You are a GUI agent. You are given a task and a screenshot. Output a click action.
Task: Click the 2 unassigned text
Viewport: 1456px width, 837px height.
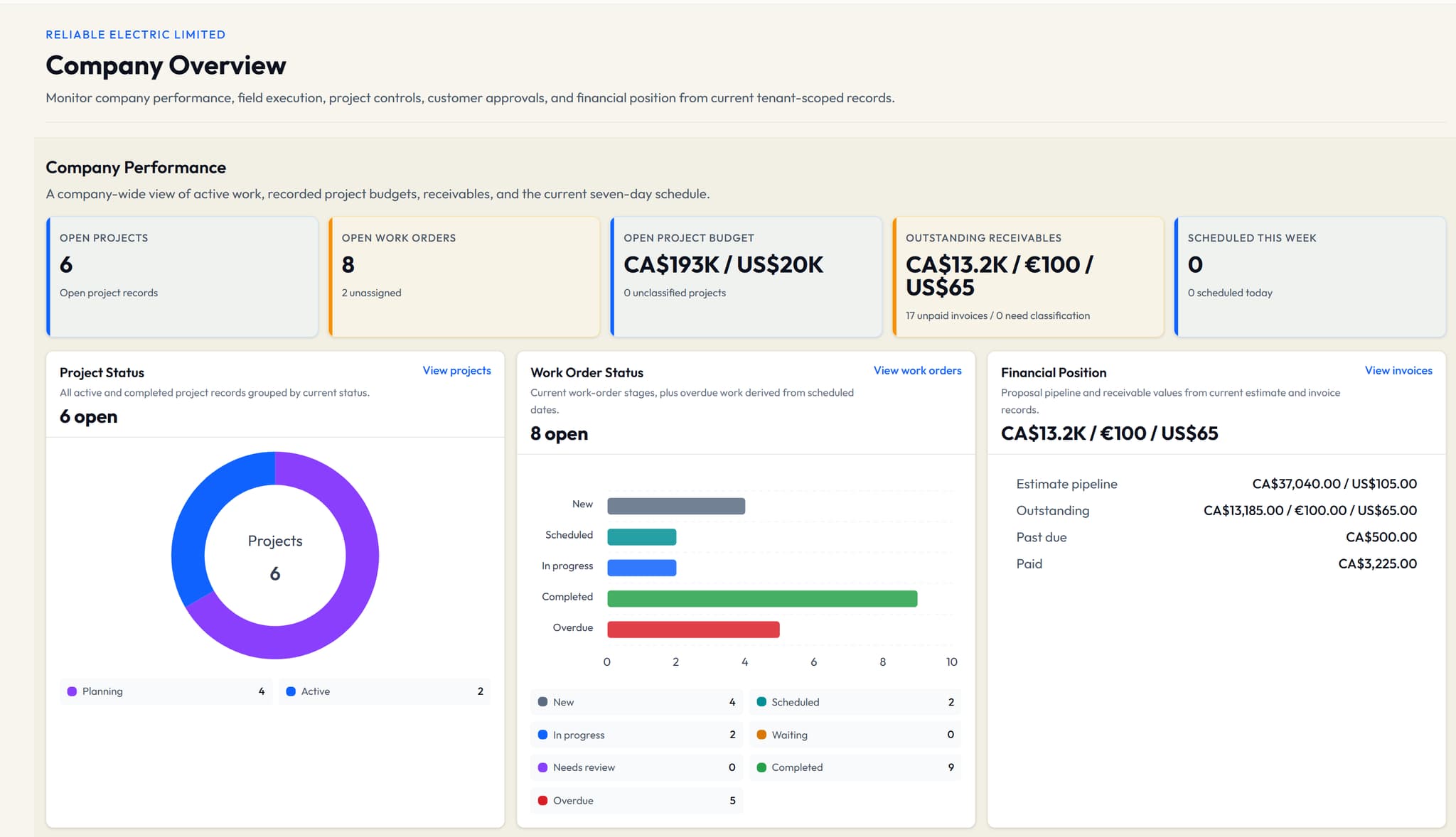(x=371, y=293)
